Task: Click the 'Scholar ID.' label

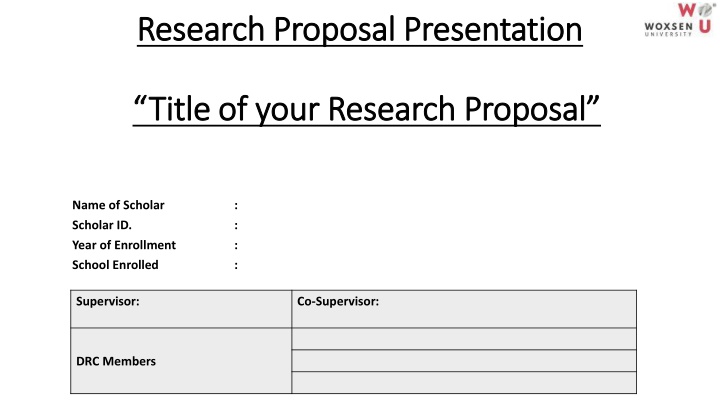Action: tap(102, 225)
